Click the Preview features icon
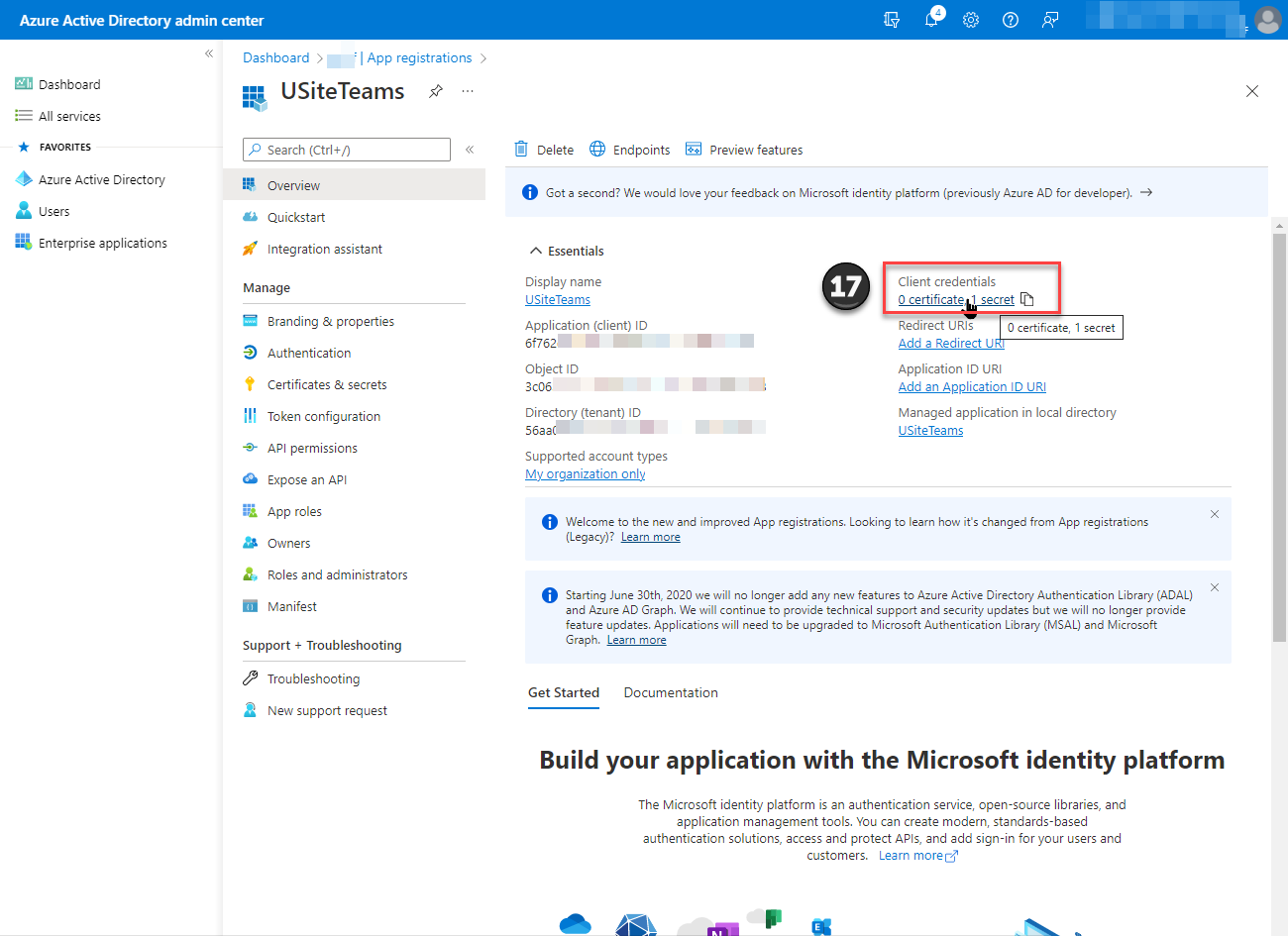The height and width of the screenshot is (936, 1288). point(694,150)
